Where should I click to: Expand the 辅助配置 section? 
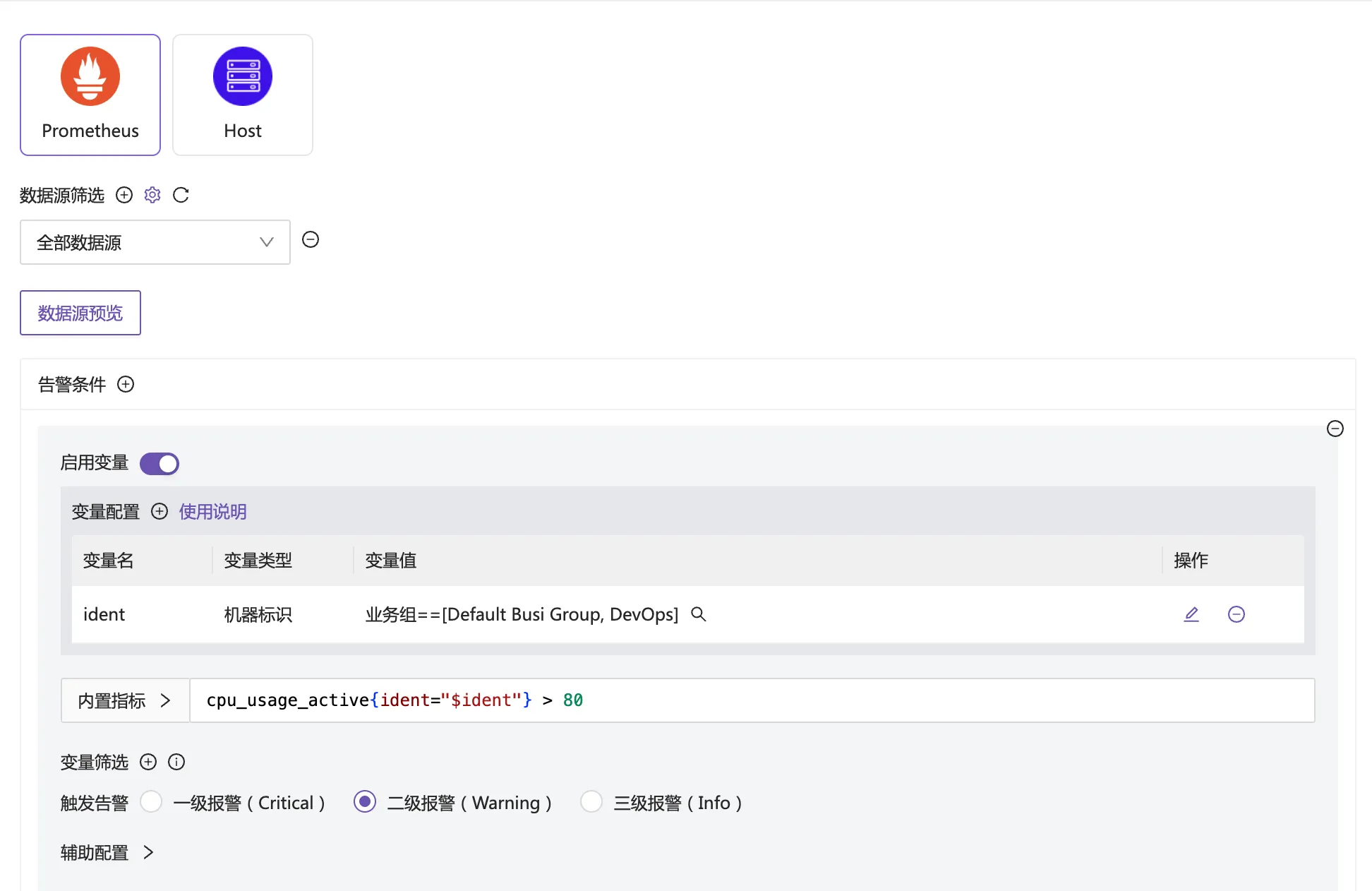(x=106, y=853)
